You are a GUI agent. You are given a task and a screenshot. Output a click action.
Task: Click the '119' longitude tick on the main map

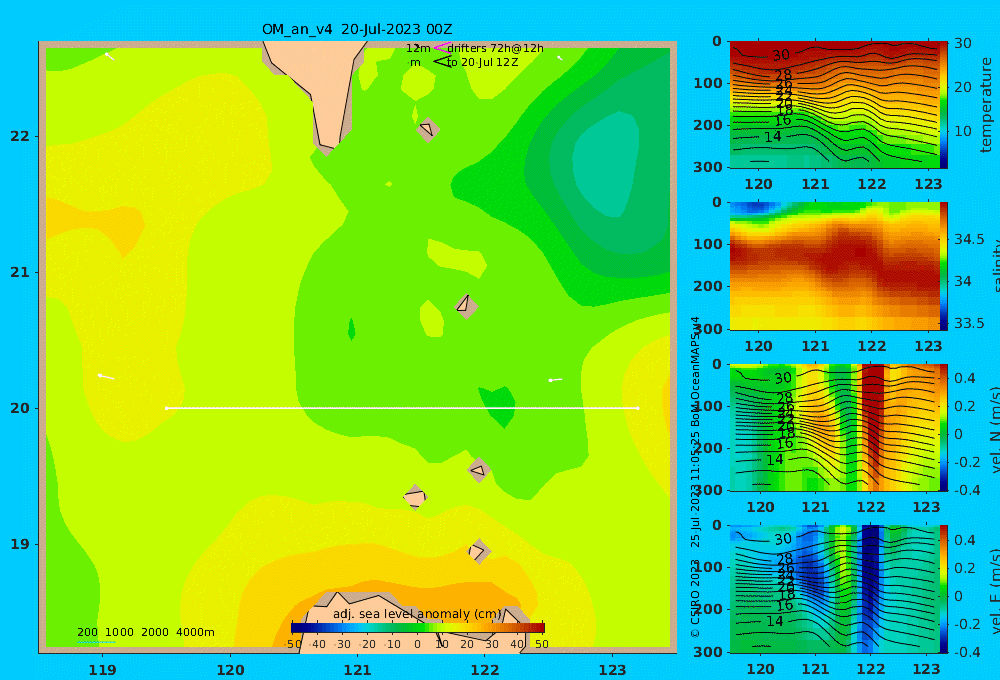(x=102, y=670)
